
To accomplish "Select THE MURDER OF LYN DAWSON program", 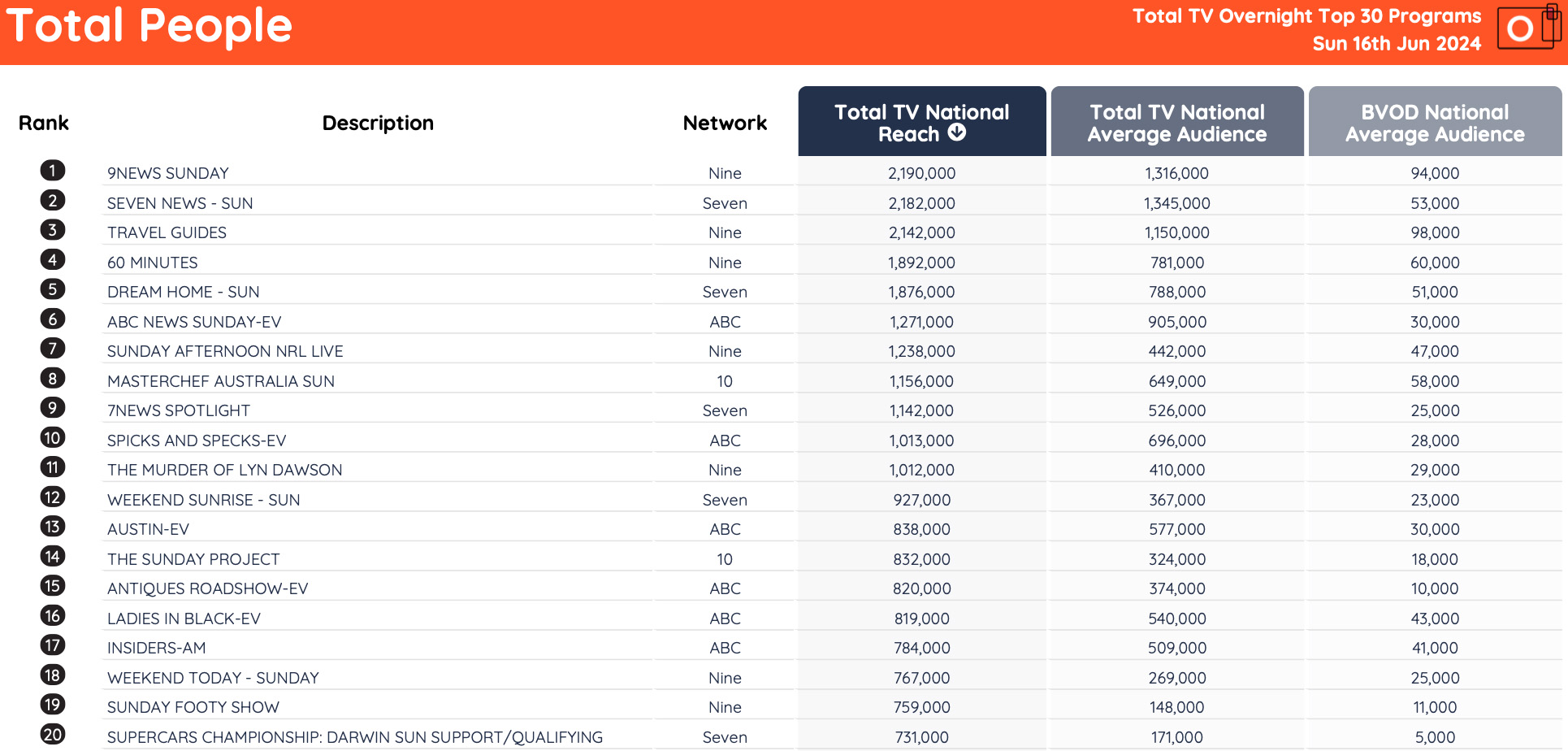I will coord(225,470).
